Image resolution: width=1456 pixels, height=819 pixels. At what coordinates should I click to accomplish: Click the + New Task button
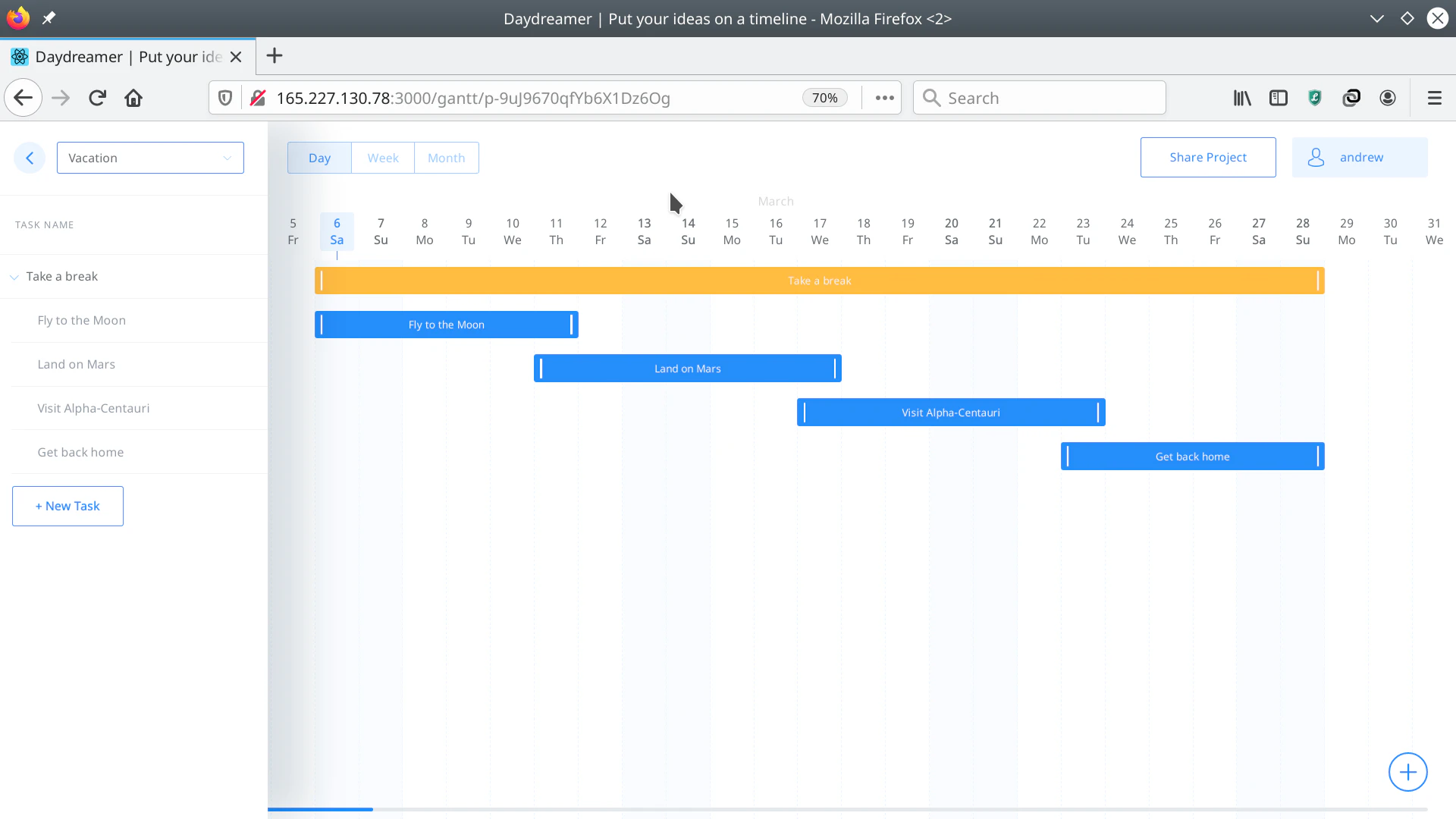pyautogui.click(x=67, y=506)
